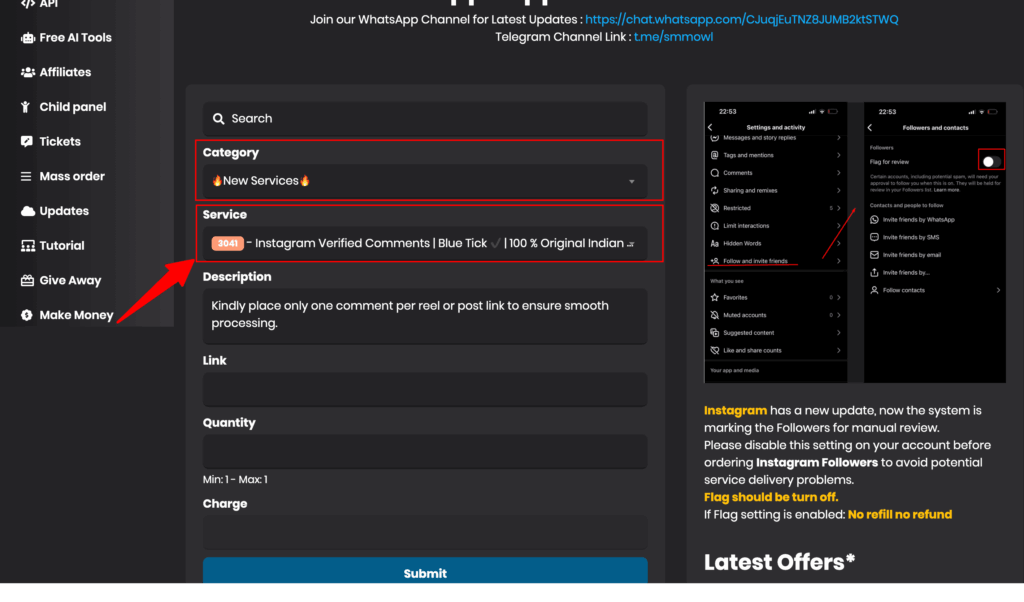Click the 'Min: 1 - Max: 1' text
Image resolution: width=1024 pixels, height=602 pixels.
(x=235, y=479)
